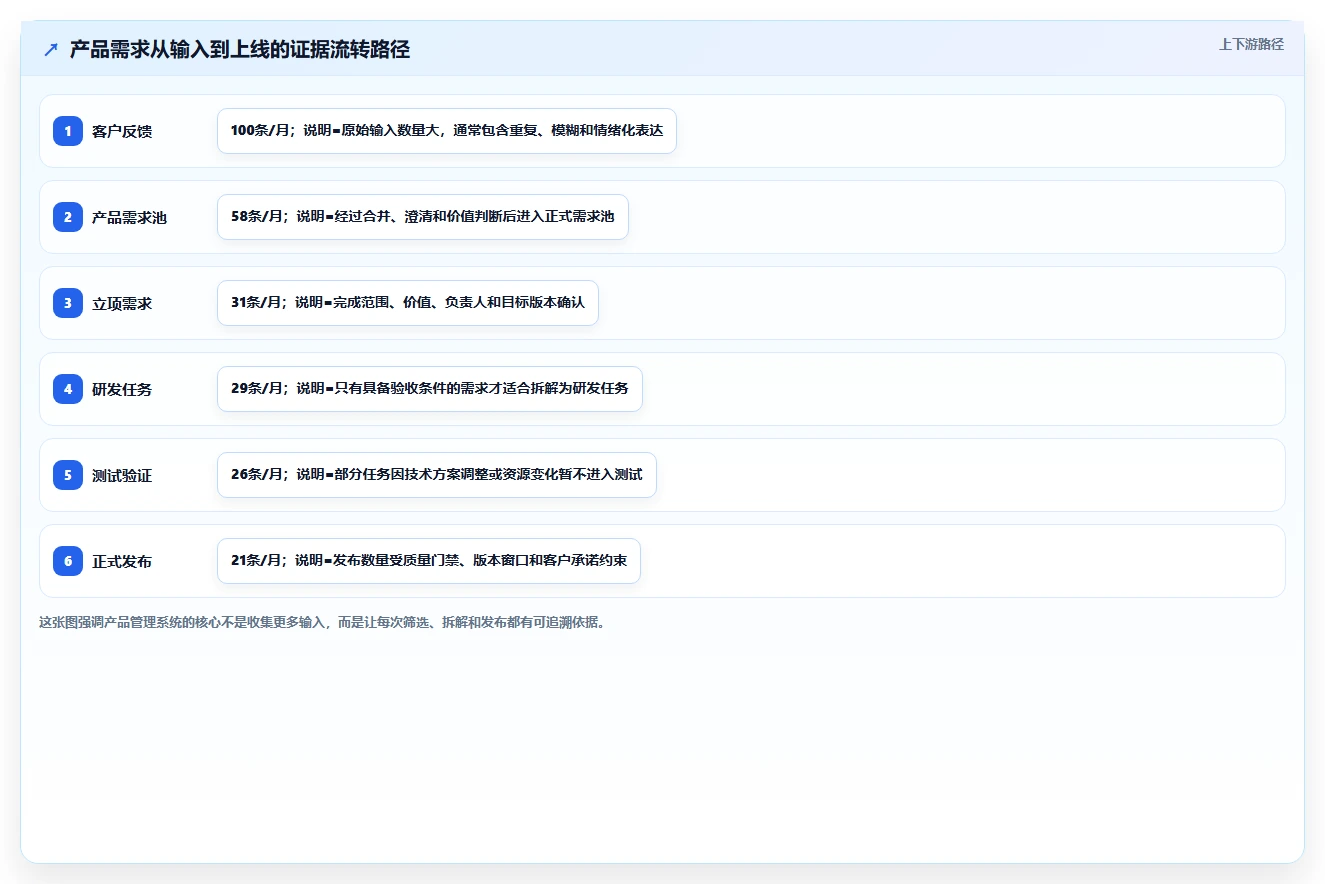Select step badge number 2
This screenshot has height=884, width=1325.
68,217
